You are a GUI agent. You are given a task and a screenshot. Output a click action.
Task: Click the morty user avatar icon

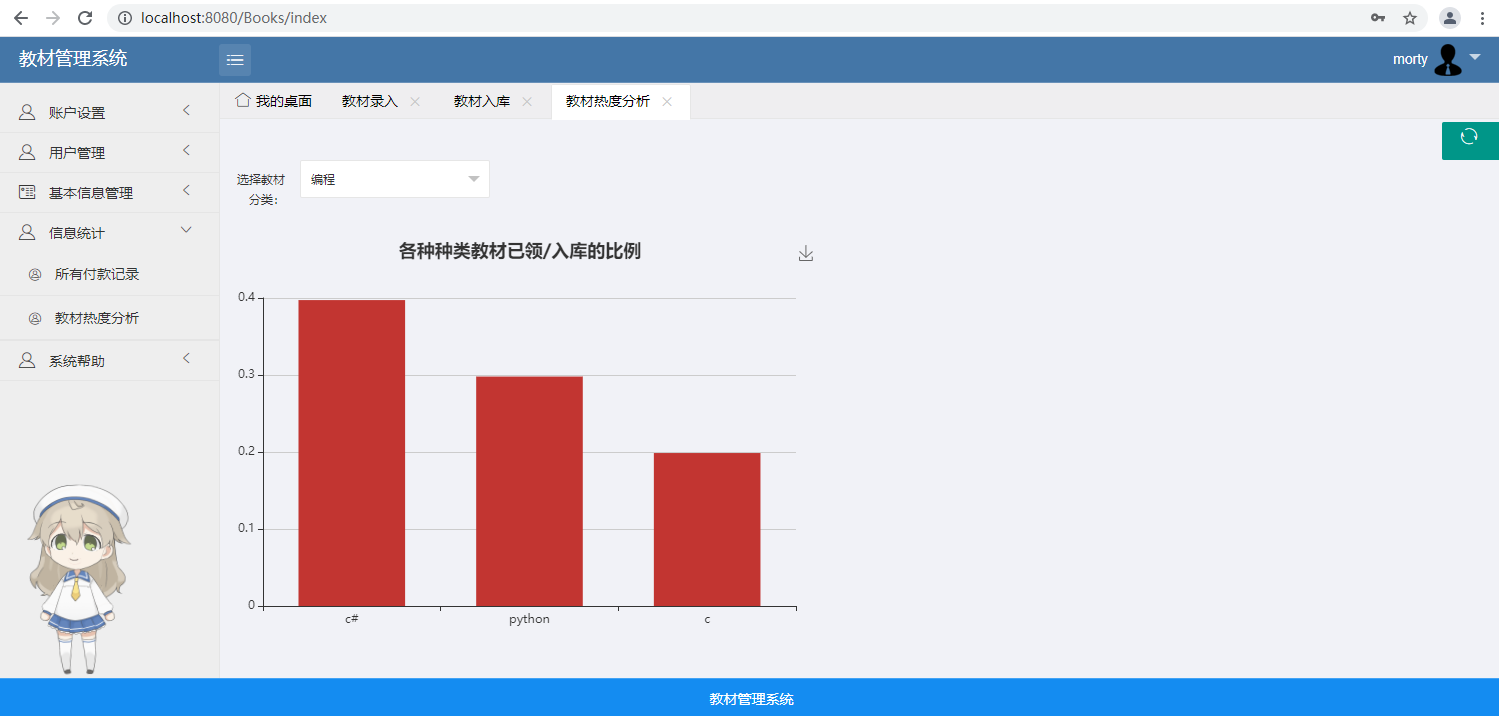(1447, 59)
